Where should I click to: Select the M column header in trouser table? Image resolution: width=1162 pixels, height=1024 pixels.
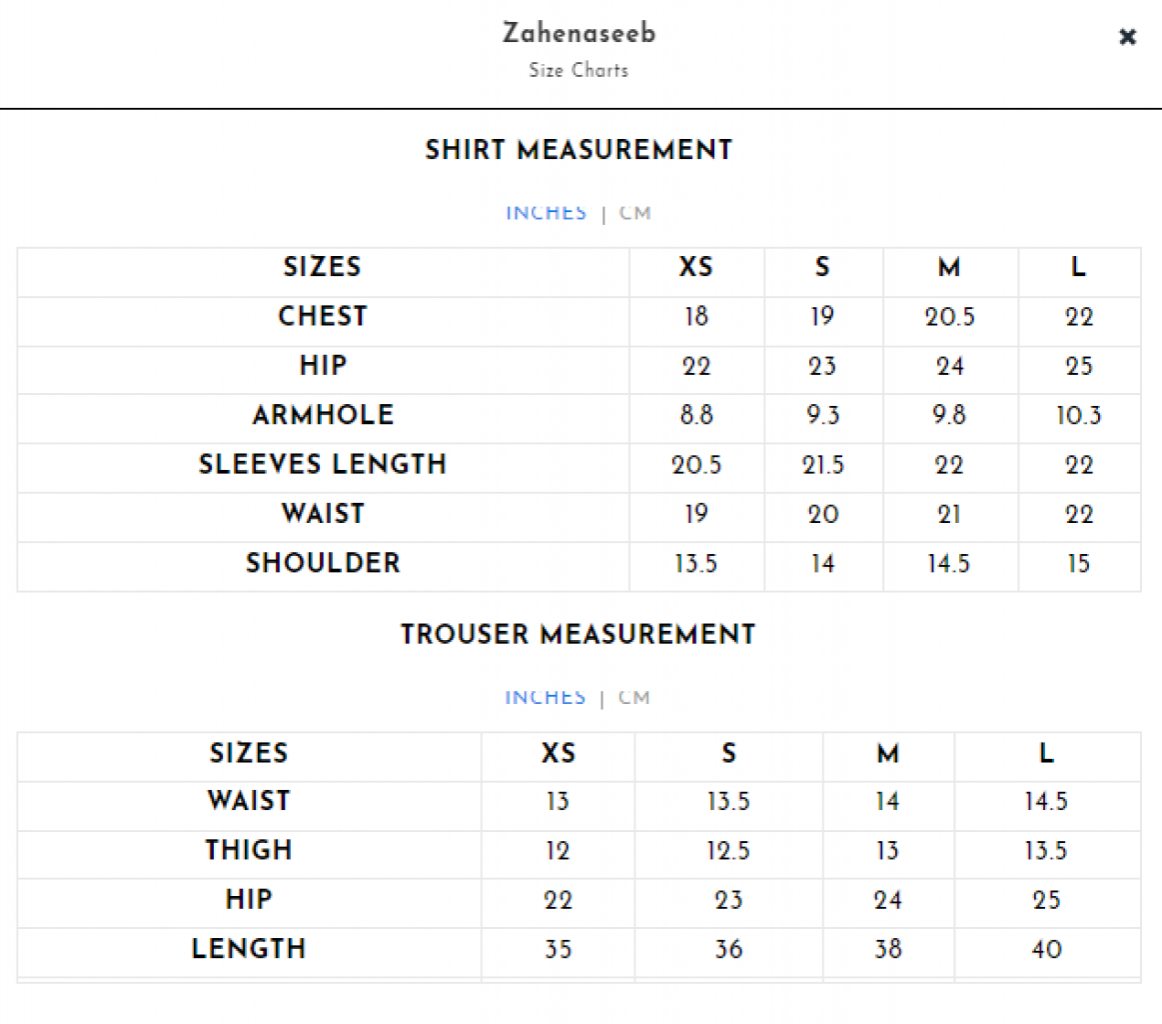click(889, 754)
